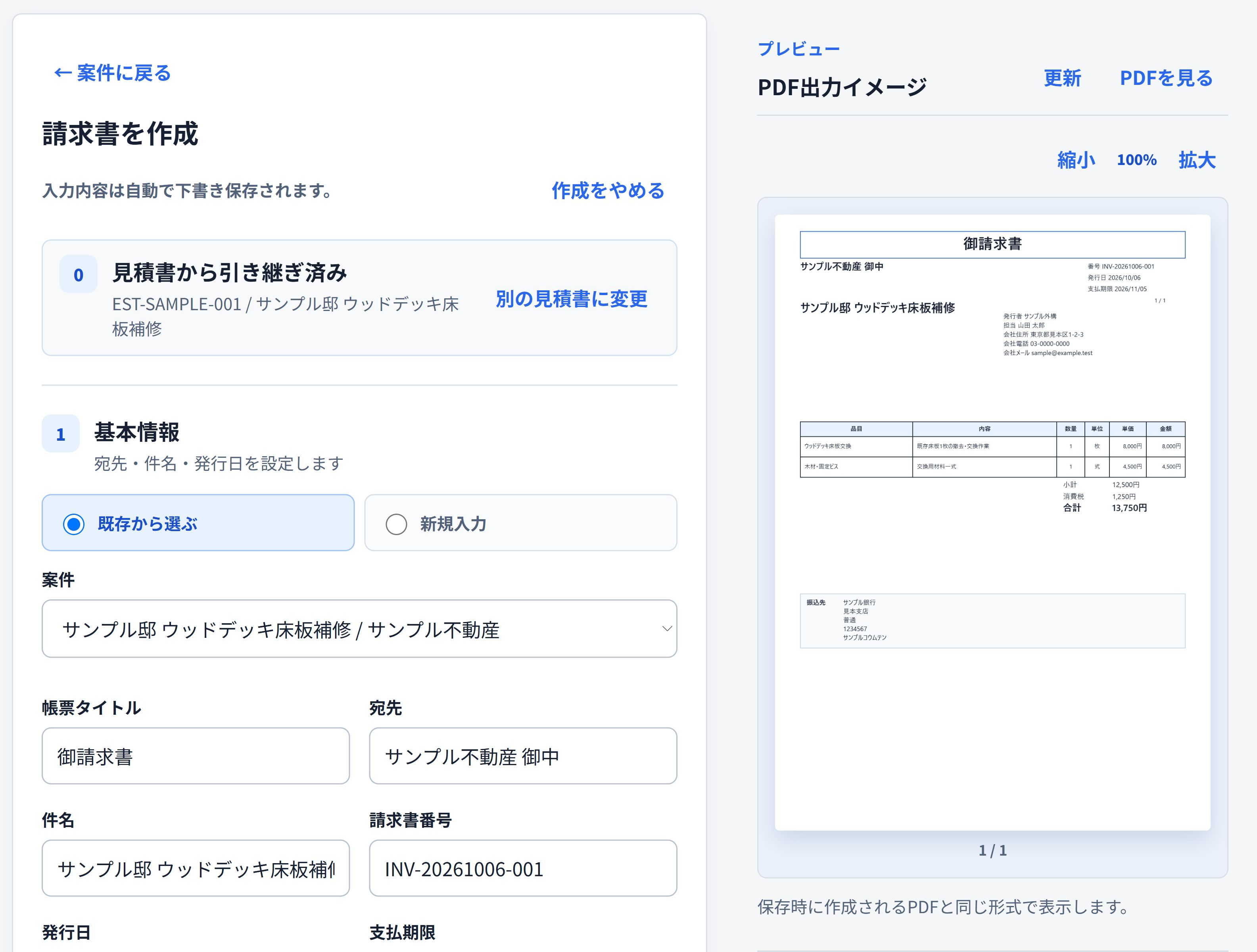Viewport: 1257px width, 952px height.
Task: Click the 見積書から引き継ぎ済み heading
Action: click(230, 273)
